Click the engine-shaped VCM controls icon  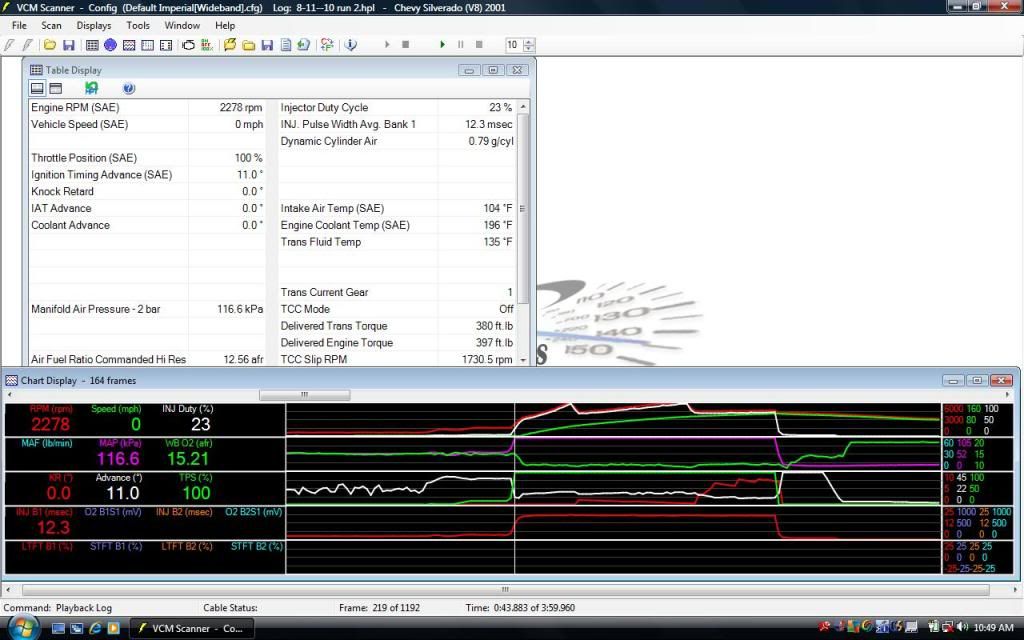pos(186,45)
